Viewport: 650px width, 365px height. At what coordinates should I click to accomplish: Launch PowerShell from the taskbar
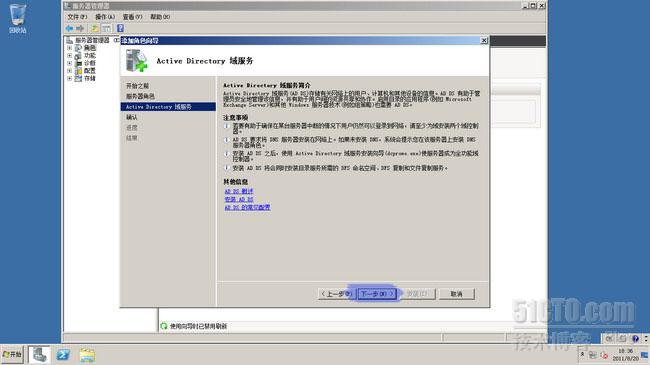pos(63,355)
